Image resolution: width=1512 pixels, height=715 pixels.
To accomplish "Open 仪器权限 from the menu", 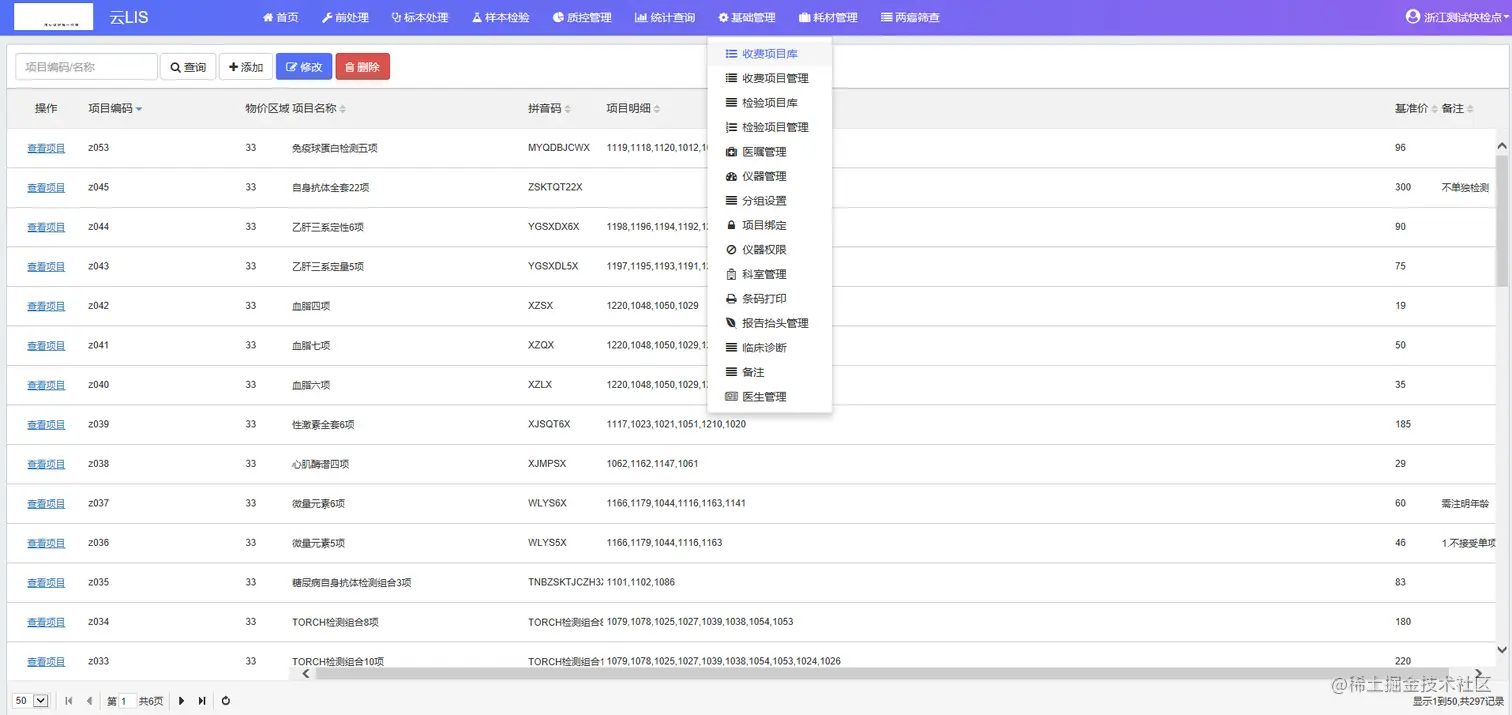I will [x=769, y=250].
